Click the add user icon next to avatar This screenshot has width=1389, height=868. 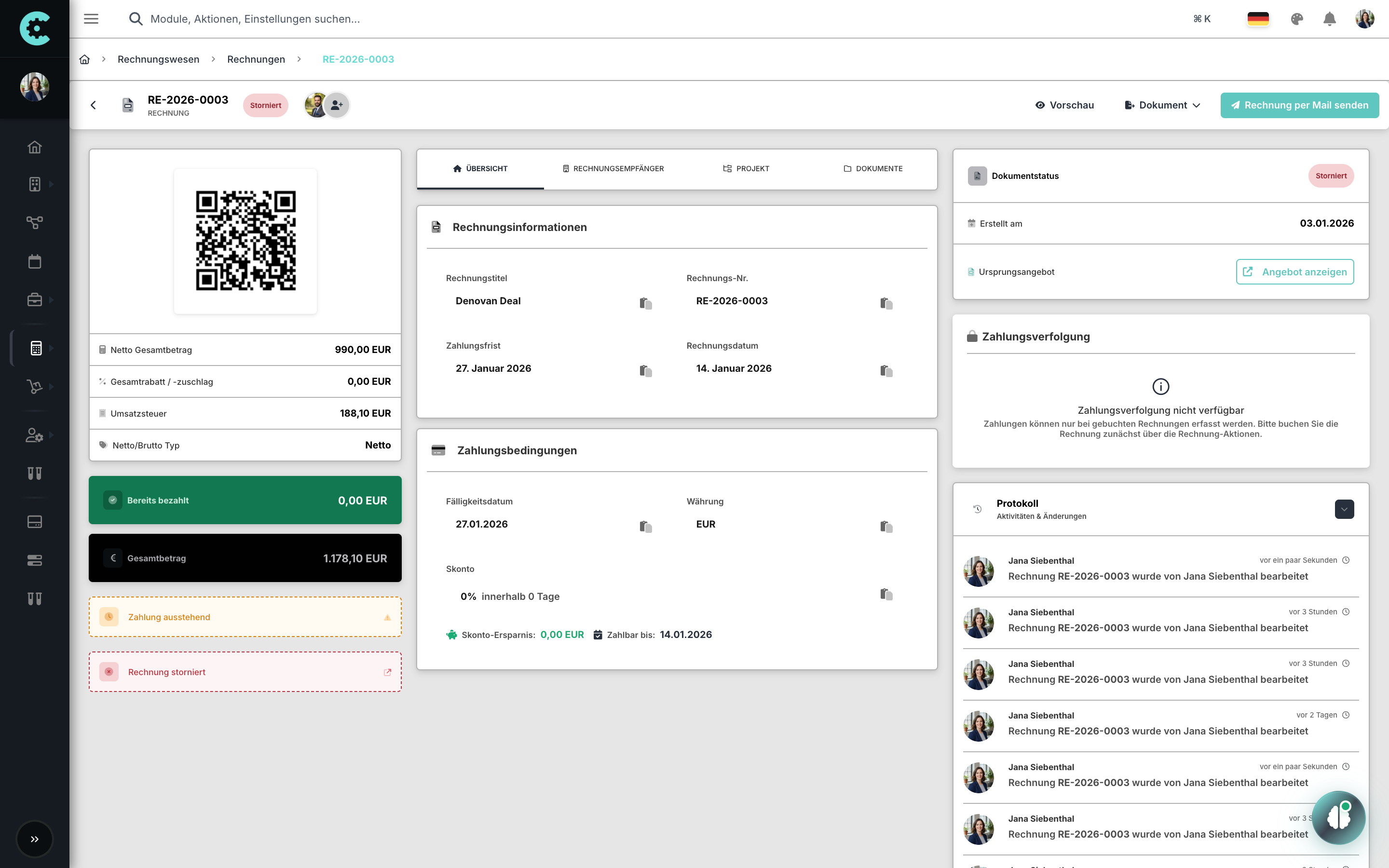click(x=337, y=105)
